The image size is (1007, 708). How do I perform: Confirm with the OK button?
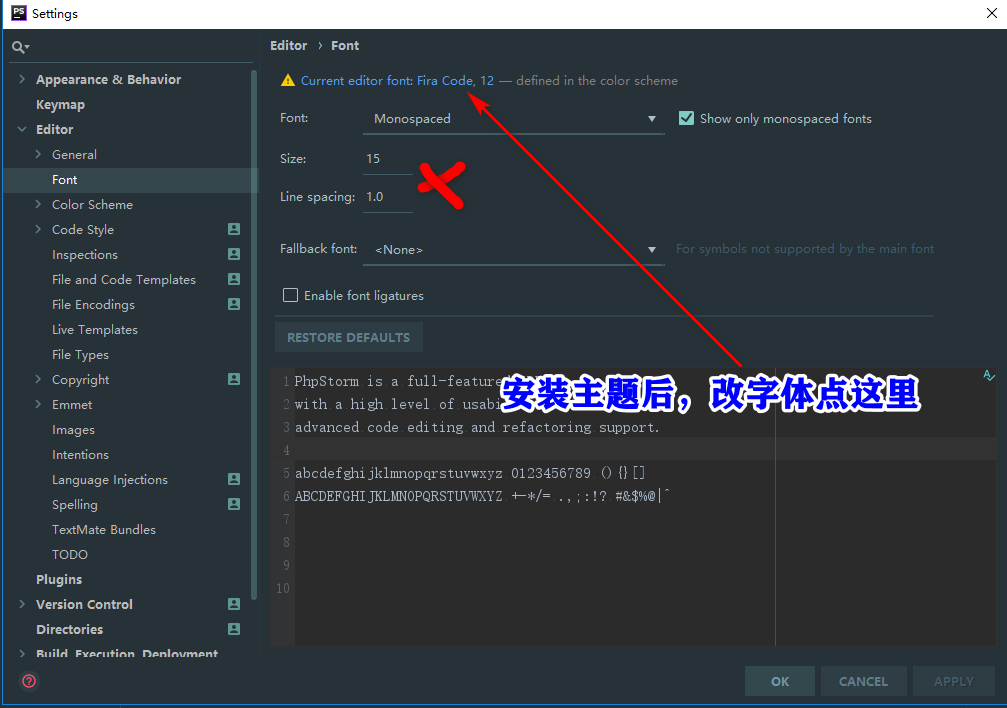780,681
